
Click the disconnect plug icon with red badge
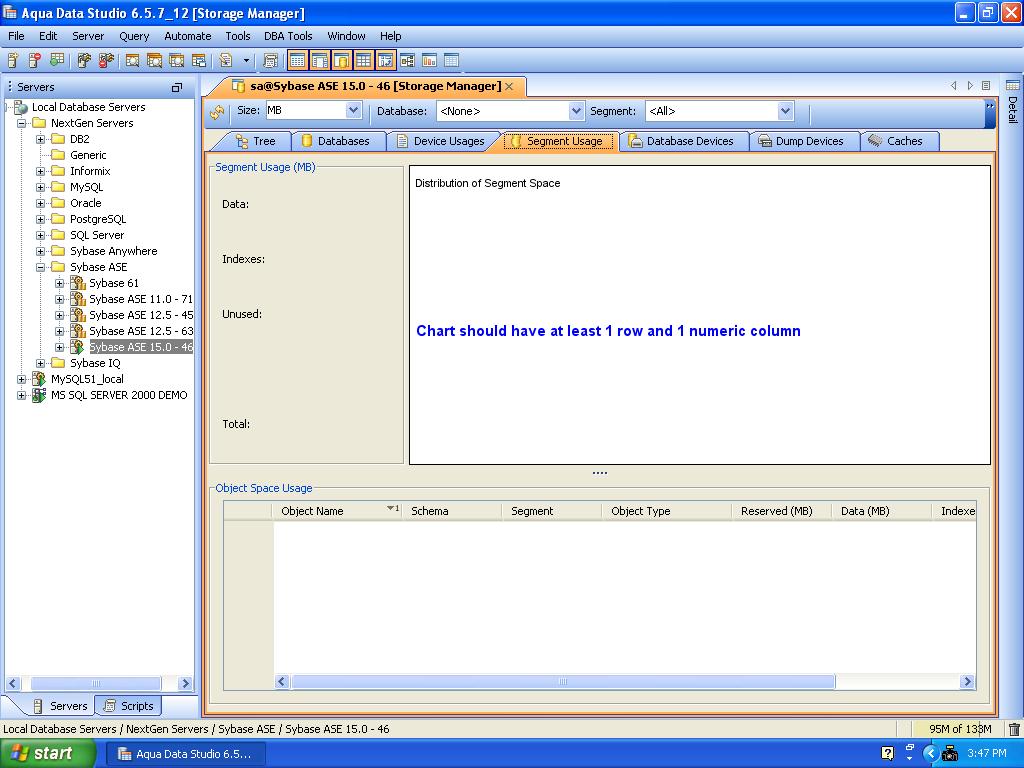point(106,61)
